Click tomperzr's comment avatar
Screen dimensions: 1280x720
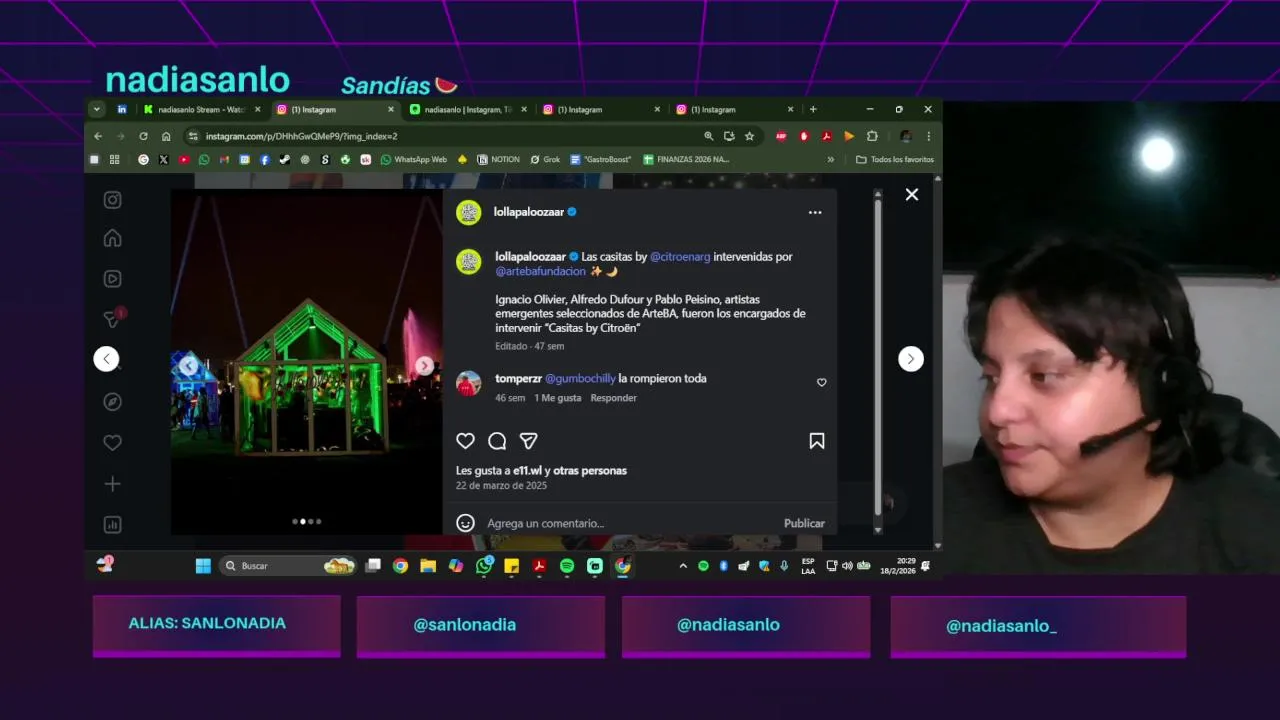(x=469, y=384)
